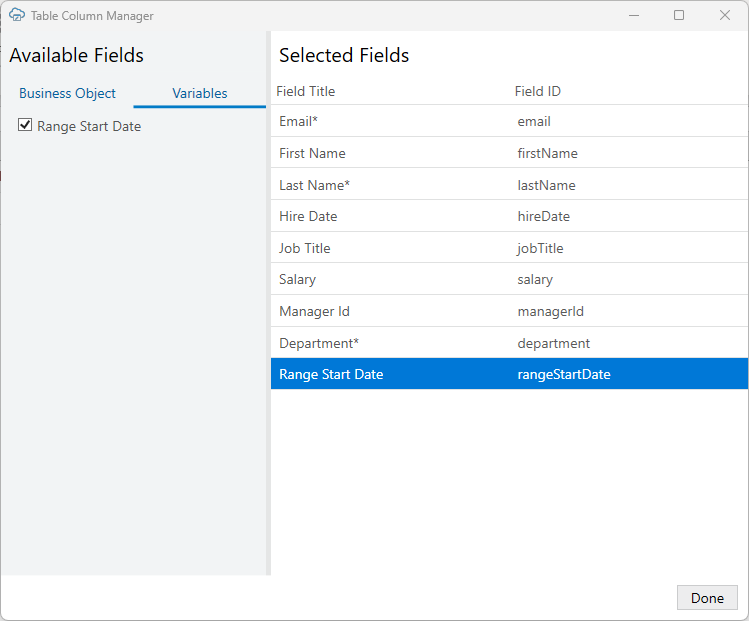The image size is (749, 621).
Task: Open the Variables tab
Action: coord(200,93)
